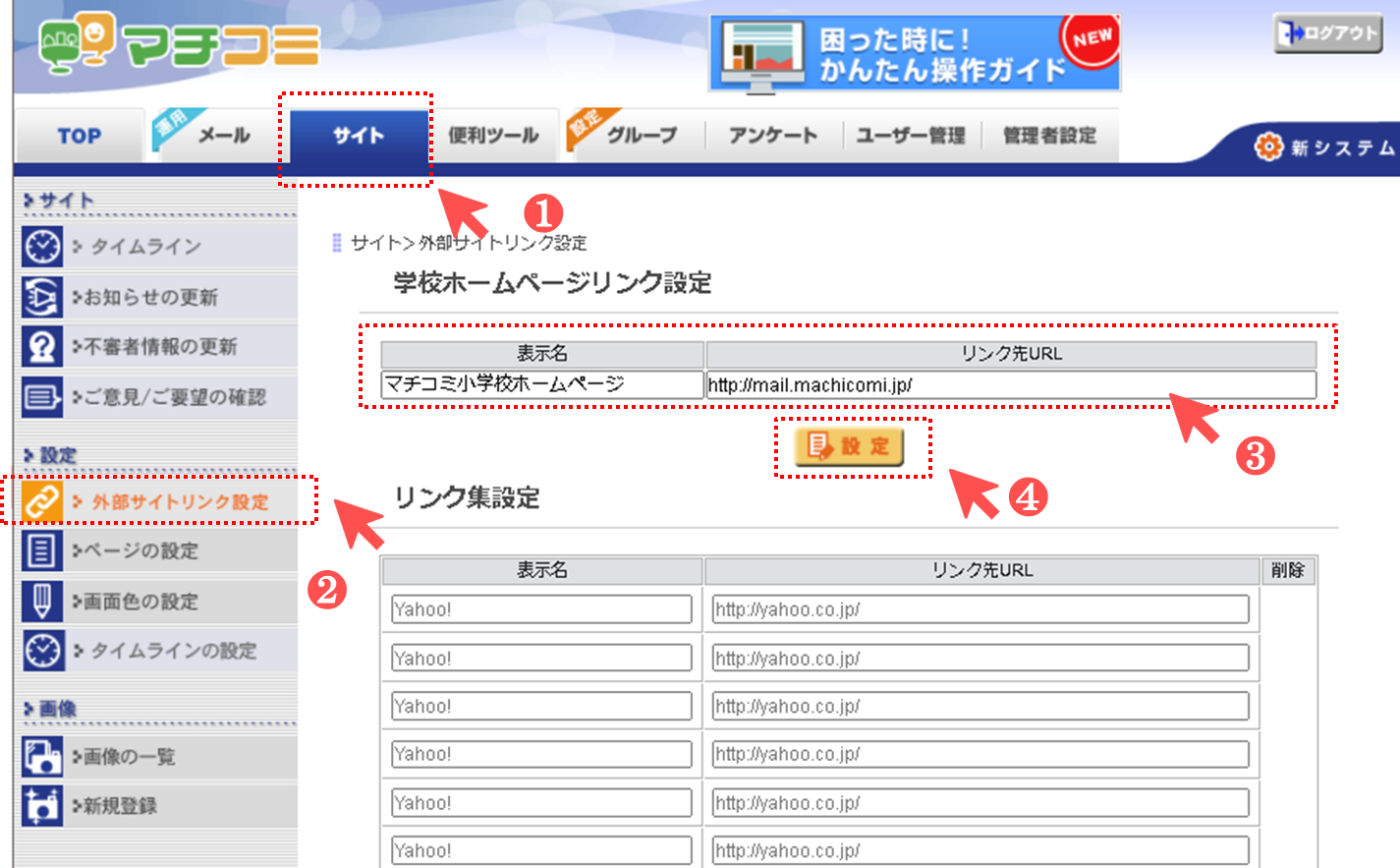This screenshot has height=868, width=1400.
Task: Open the 便利ツール tab
Action: (x=493, y=136)
